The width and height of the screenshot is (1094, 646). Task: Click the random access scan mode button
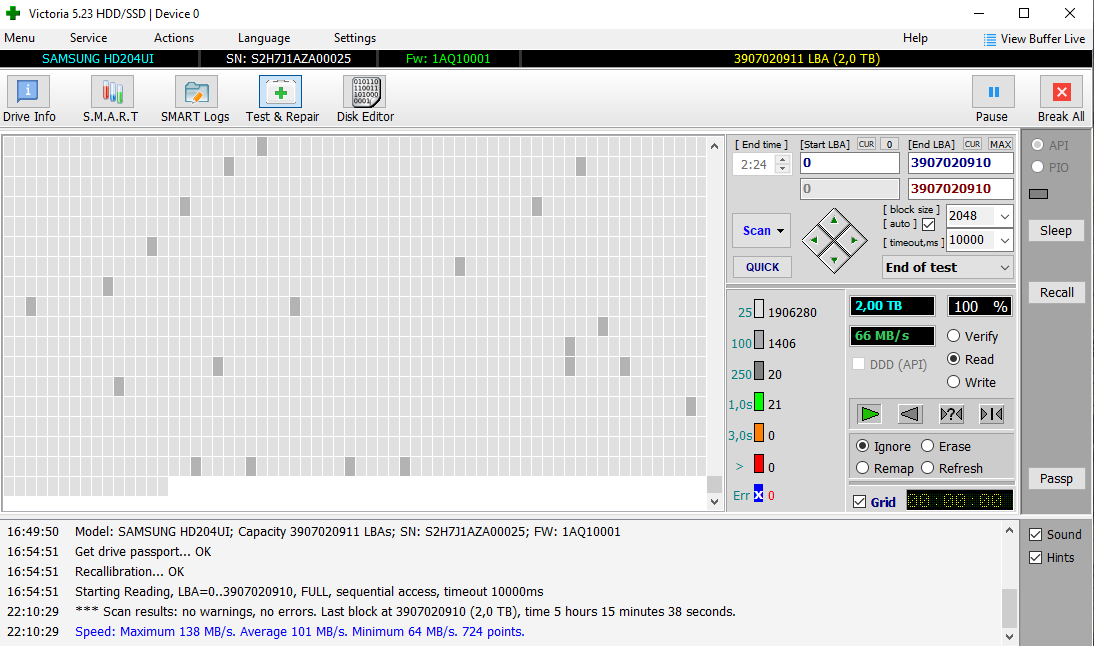pos(951,414)
